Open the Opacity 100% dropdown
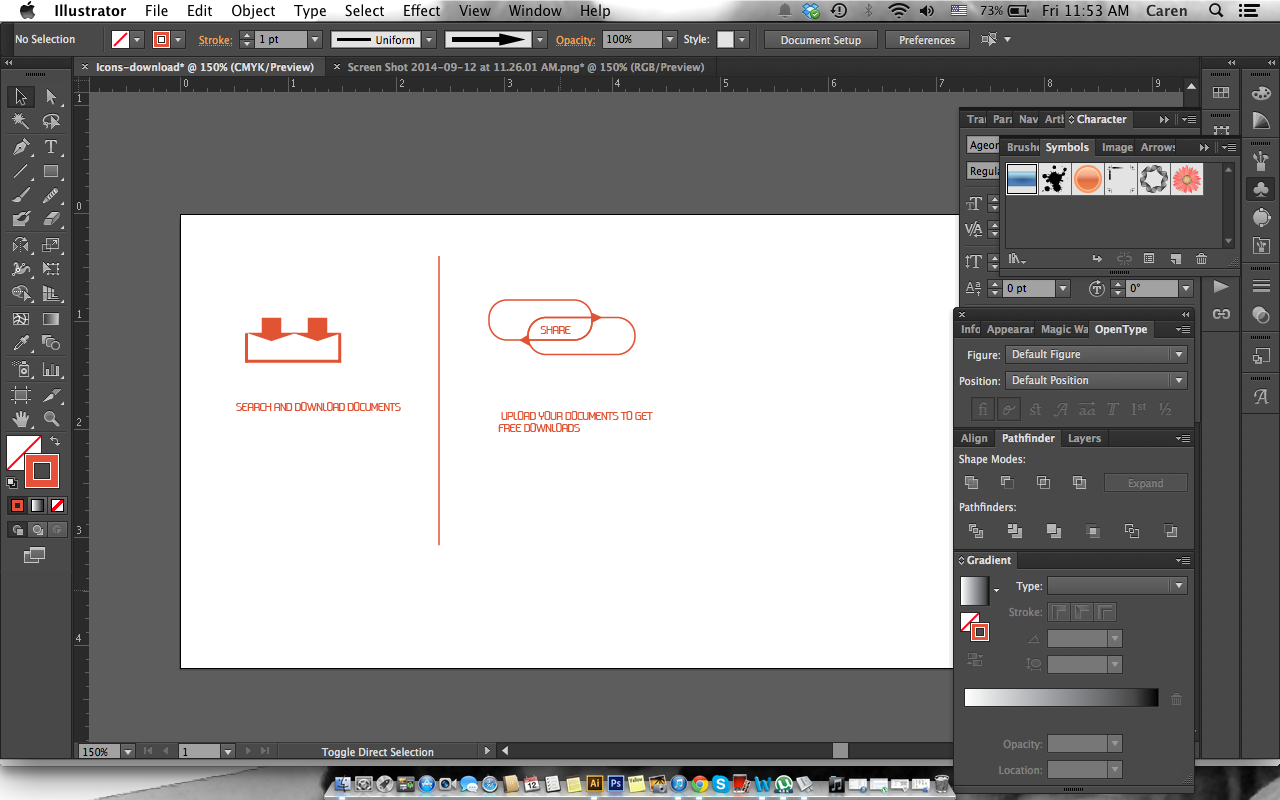This screenshot has height=800, width=1280. (x=669, y=40)
